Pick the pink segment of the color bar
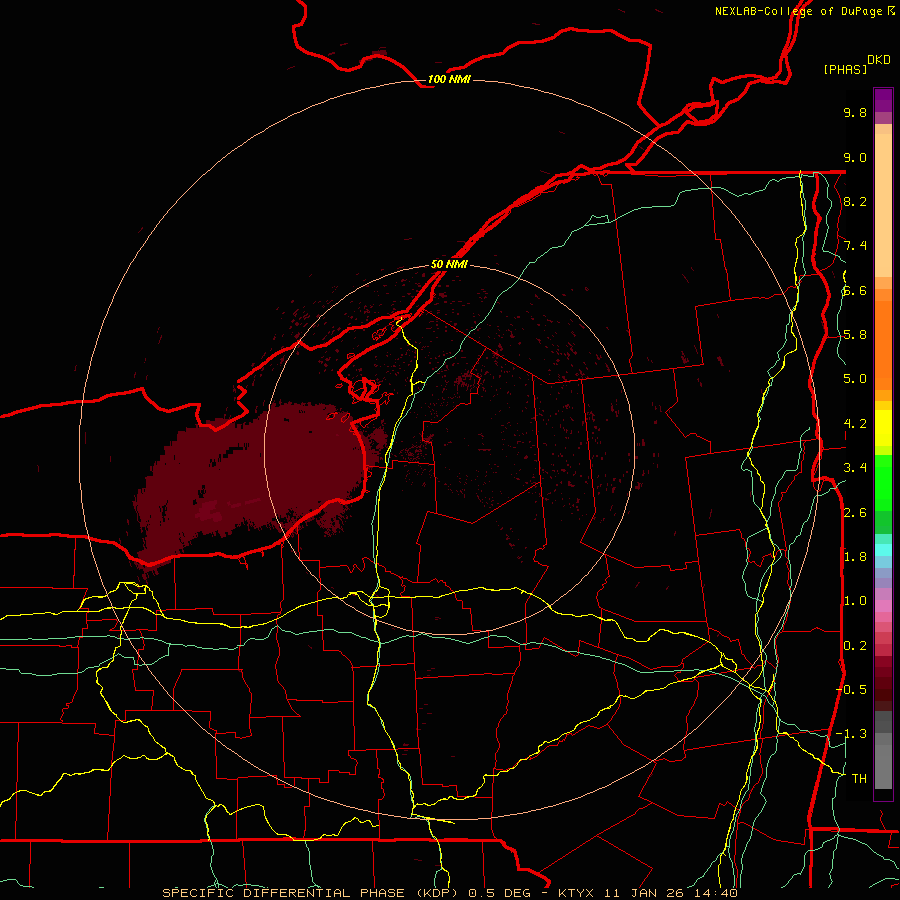 click(x=883, y=606)
